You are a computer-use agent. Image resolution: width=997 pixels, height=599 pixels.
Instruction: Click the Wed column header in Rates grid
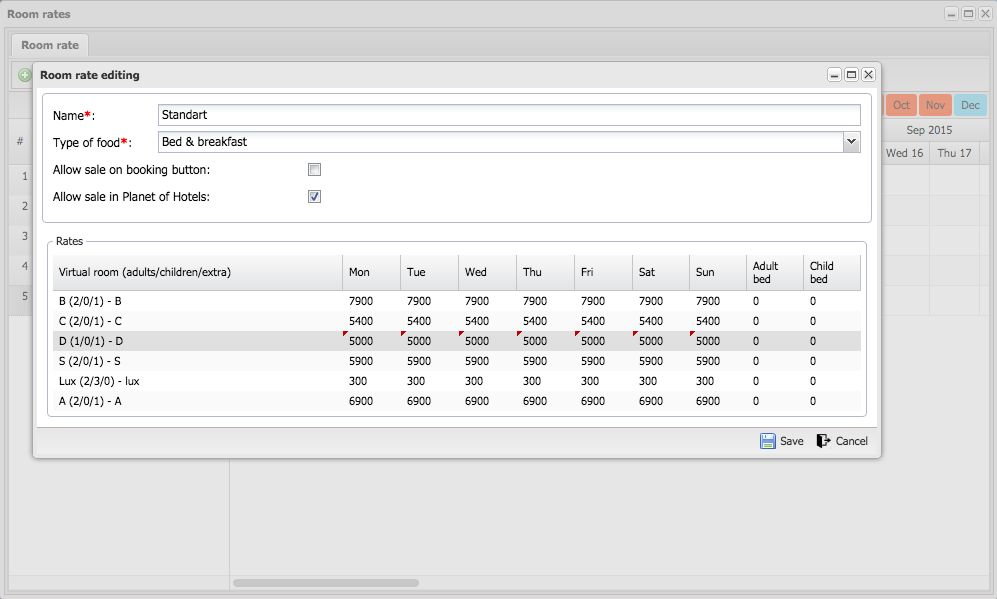point(487,273)
